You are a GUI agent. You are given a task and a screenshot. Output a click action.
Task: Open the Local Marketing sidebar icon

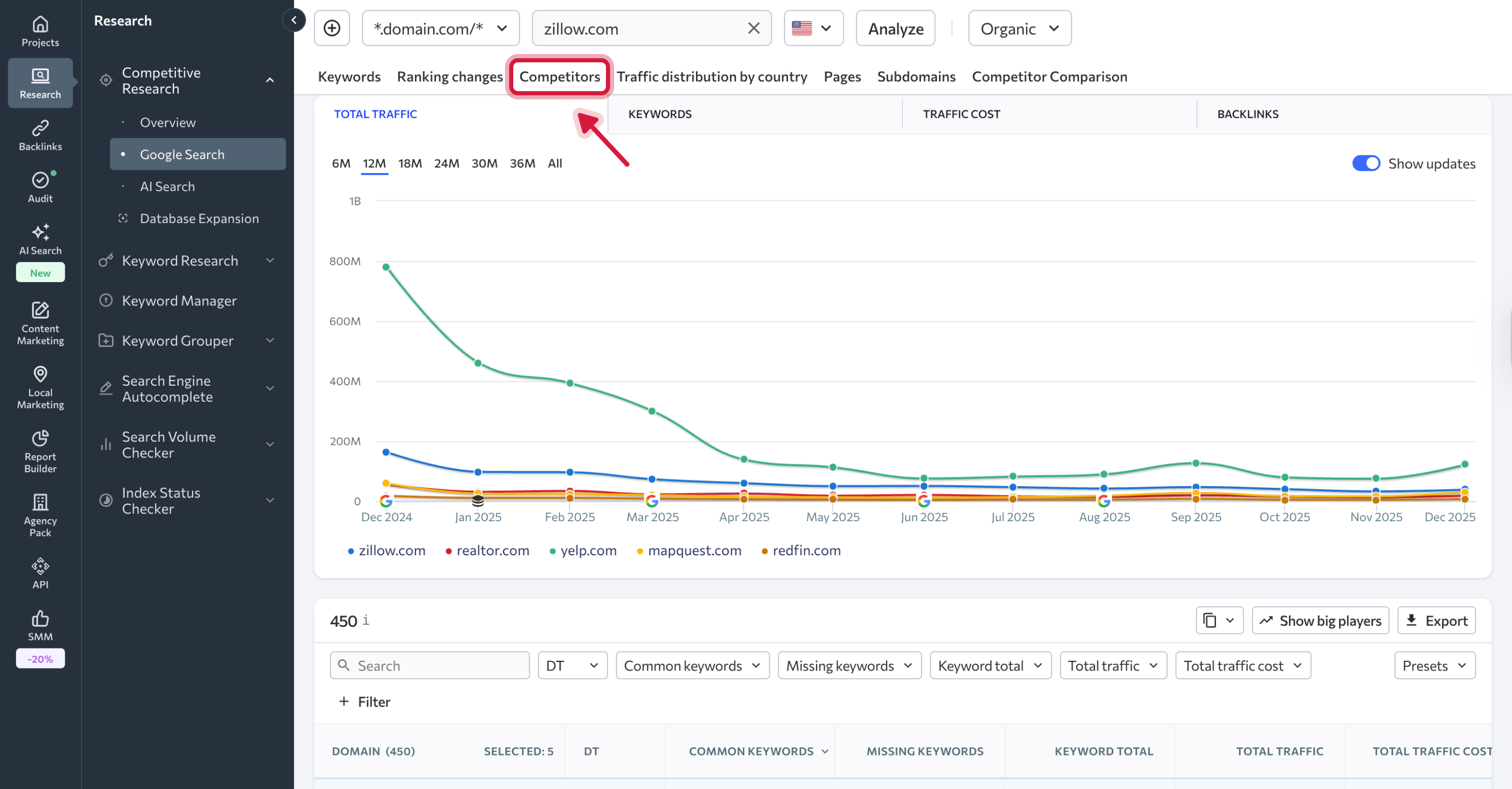pyautogui.click(x=40, y=387)
